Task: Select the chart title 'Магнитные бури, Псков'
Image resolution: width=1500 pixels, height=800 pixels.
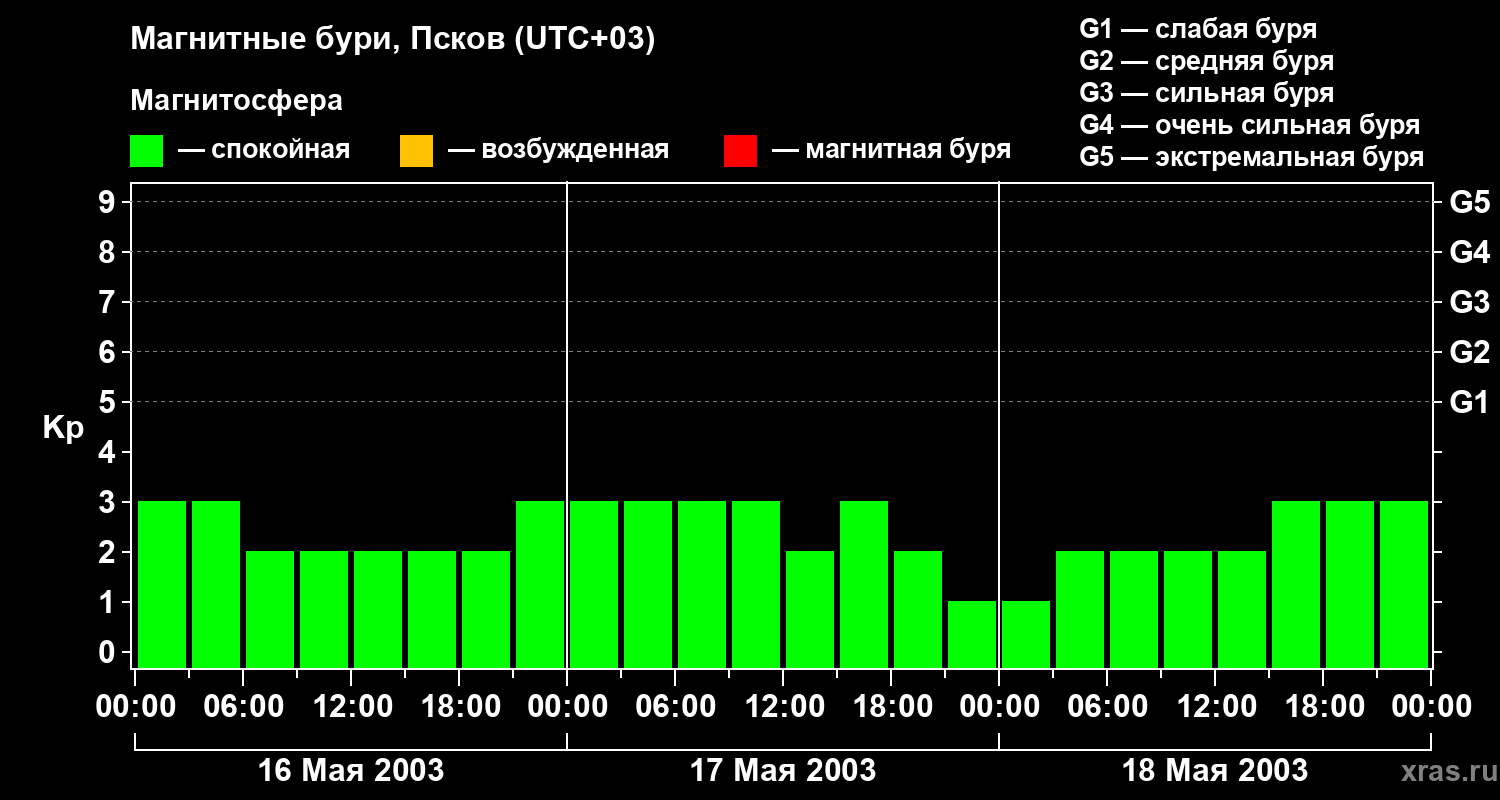Action: [392, 40]
